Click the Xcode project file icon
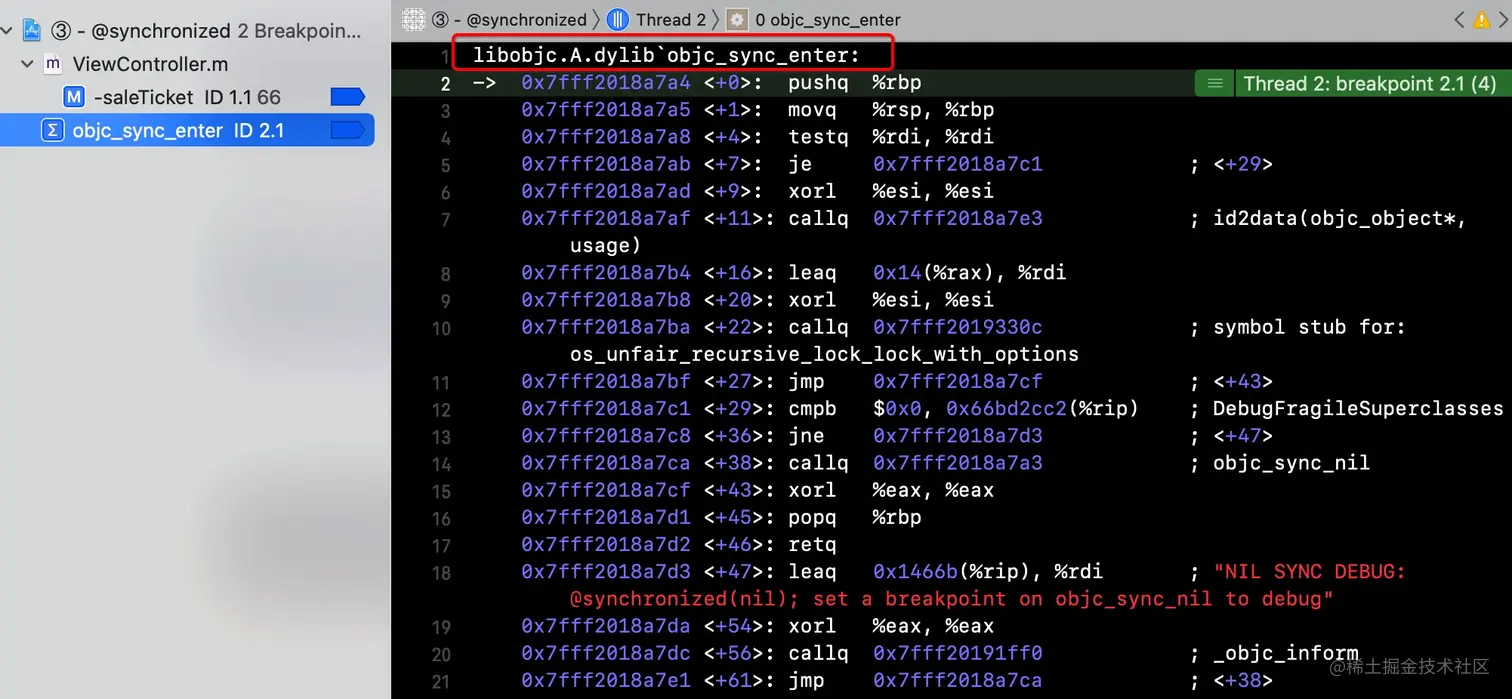Screen dimensions: 1512x699 click(32, 31)
